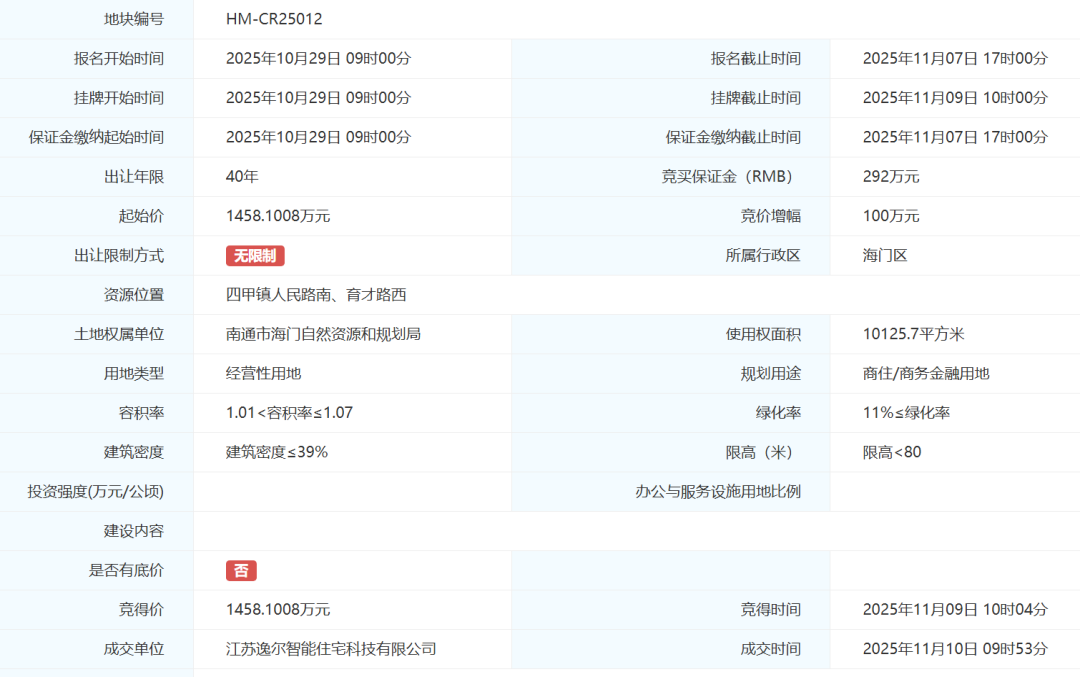The width and height of the screenshot is (1080, 677).
Task: Click 南通市海门自然资源和规划局 owner name
Action: (323, 334)
